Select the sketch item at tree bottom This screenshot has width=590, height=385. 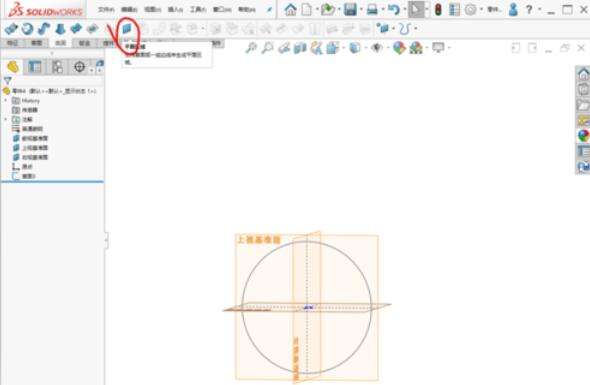click(x=24, y=176)
